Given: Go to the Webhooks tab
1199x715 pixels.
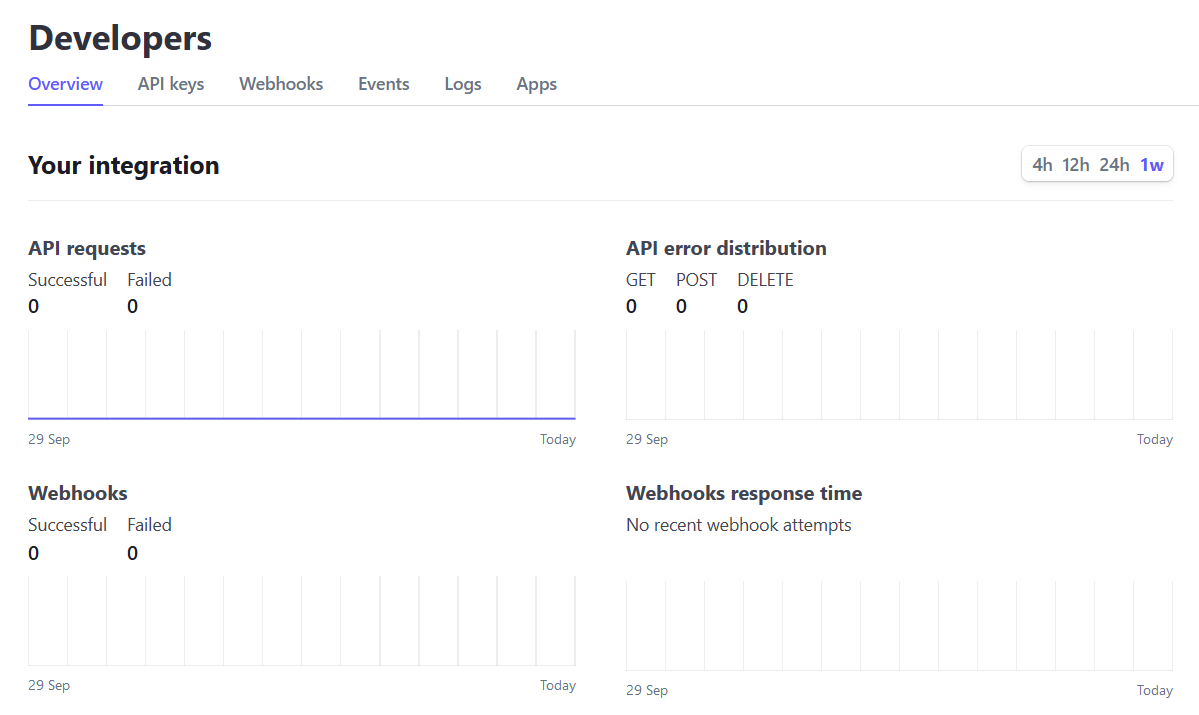Looking at the screenshot, I should pos(281,84).
